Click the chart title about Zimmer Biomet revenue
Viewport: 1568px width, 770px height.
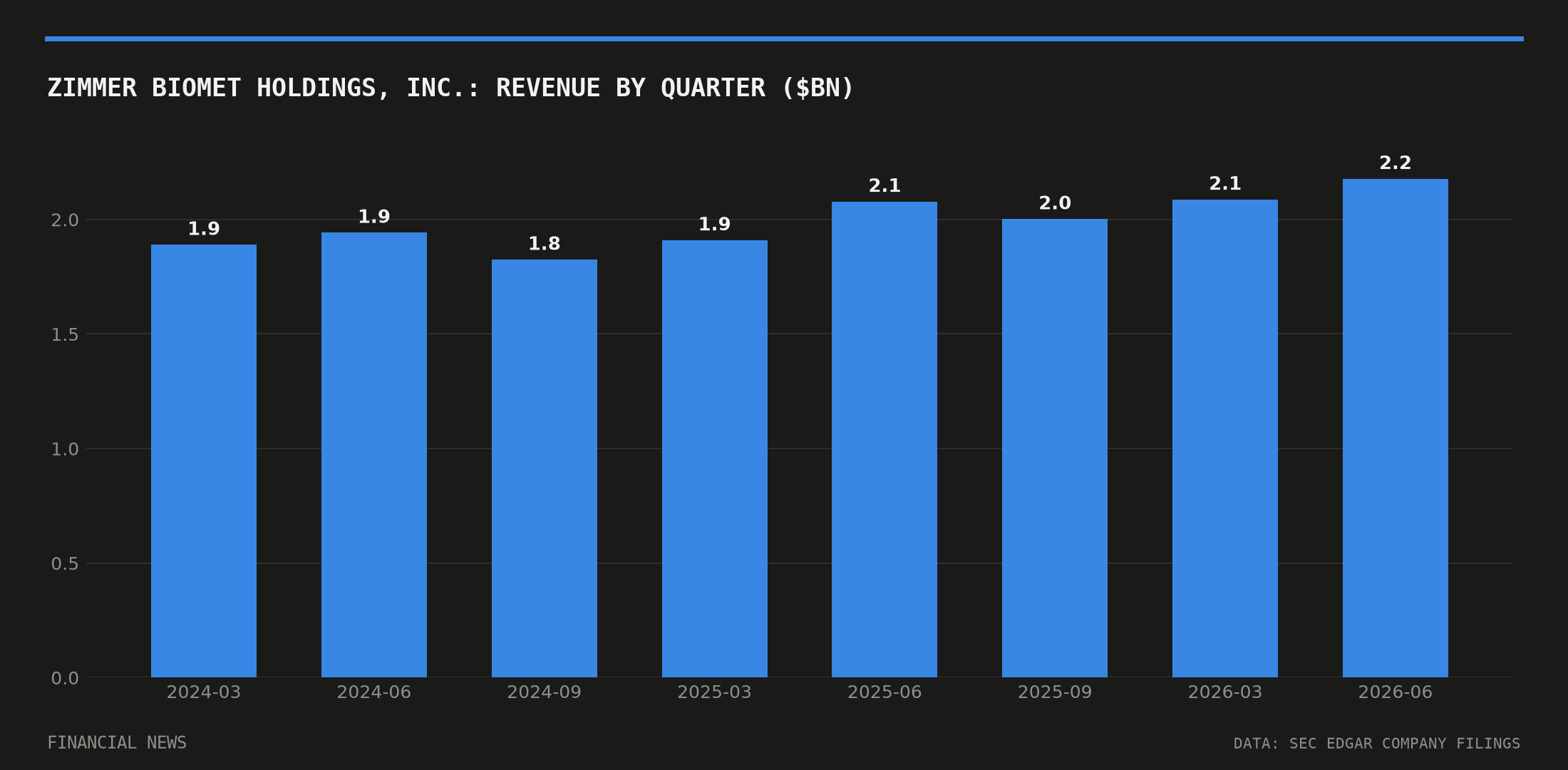tap(450, 88)
